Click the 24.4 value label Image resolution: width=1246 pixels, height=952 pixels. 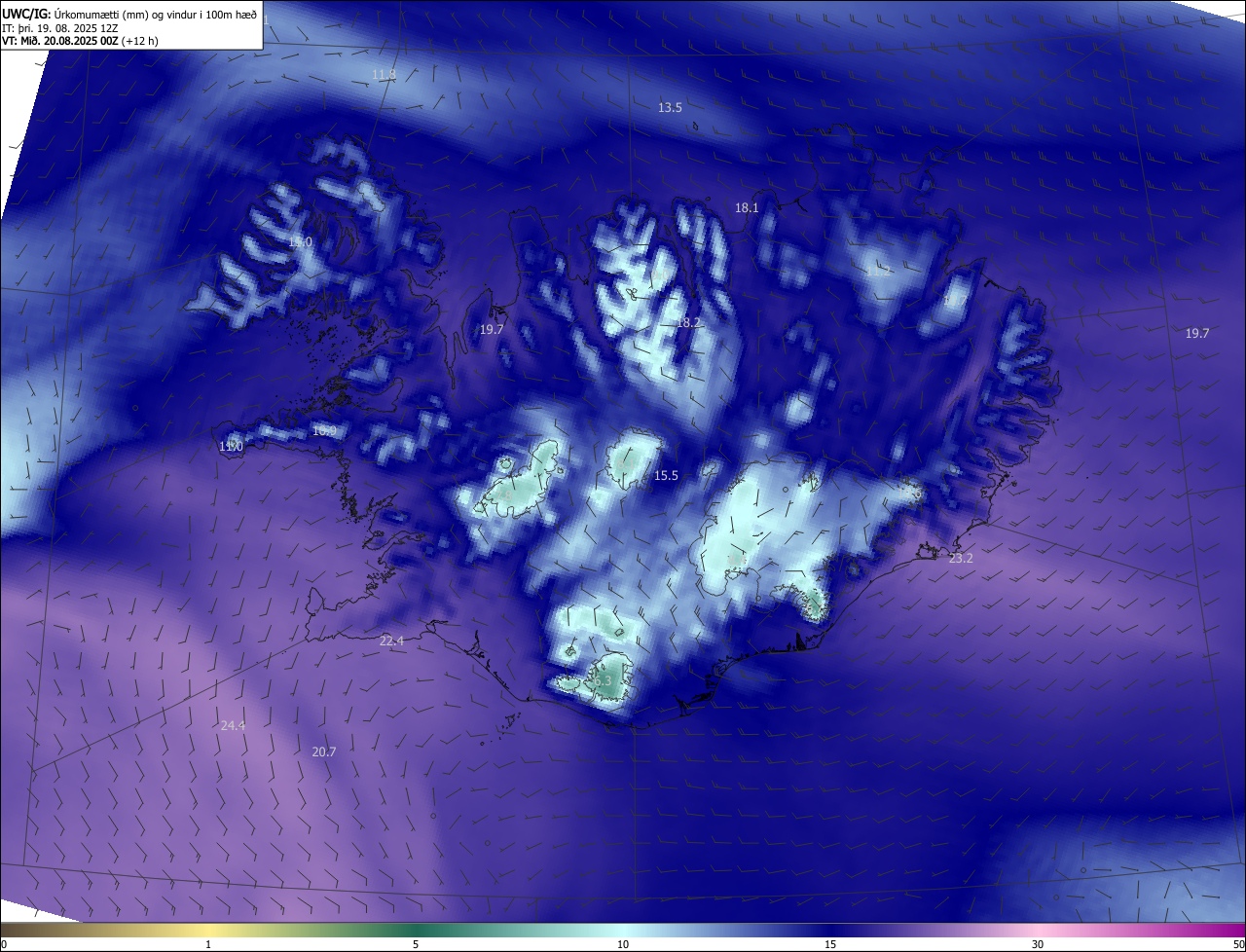(x=233, y=726)
